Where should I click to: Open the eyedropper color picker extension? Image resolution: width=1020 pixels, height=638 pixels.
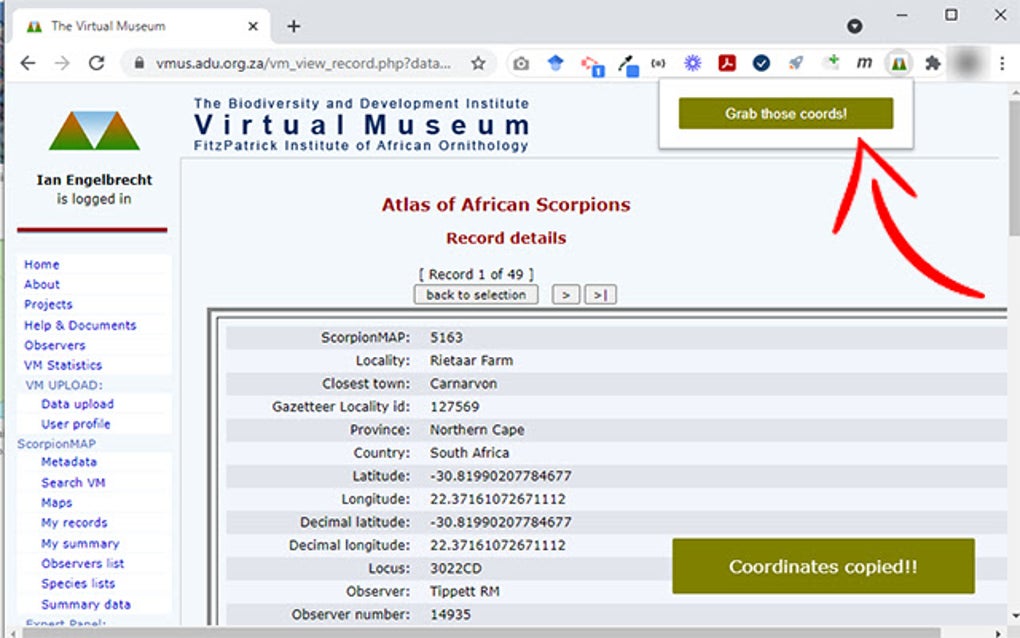(628, 62)
